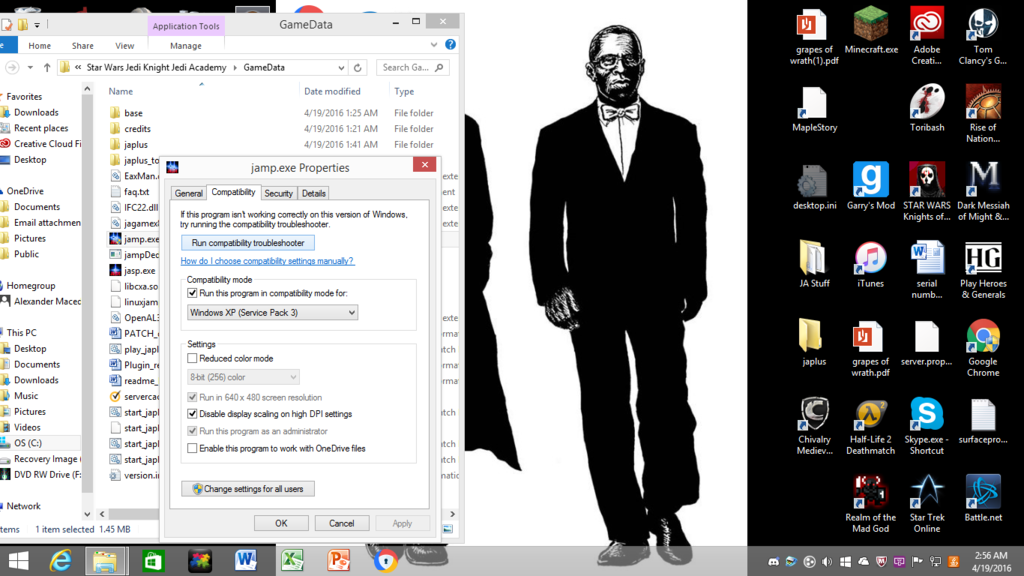Select the OS (C:) drive in sidebar
The width and height of the screenshot is (1024, 576).
pyautogui.click(x=28, y=443)
